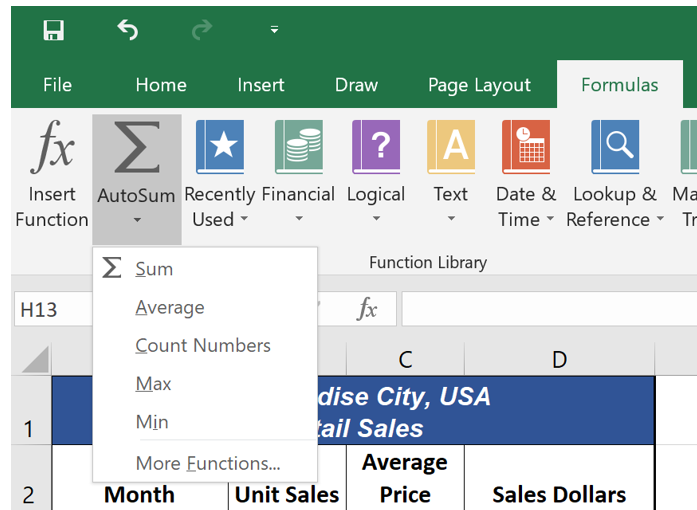
Task: Expand the Logical dropdown arrow
Action: coord(376,218)
